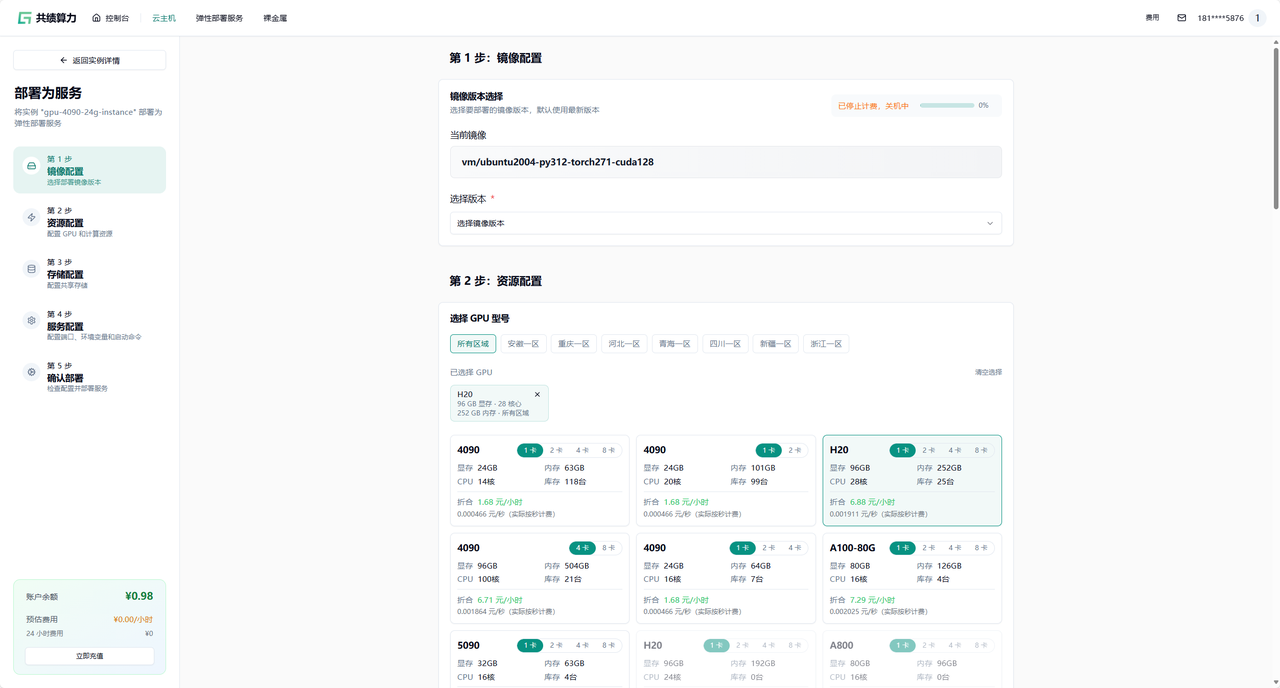
Task: Select the database icon for 存储配置
Action: point(32,269)
